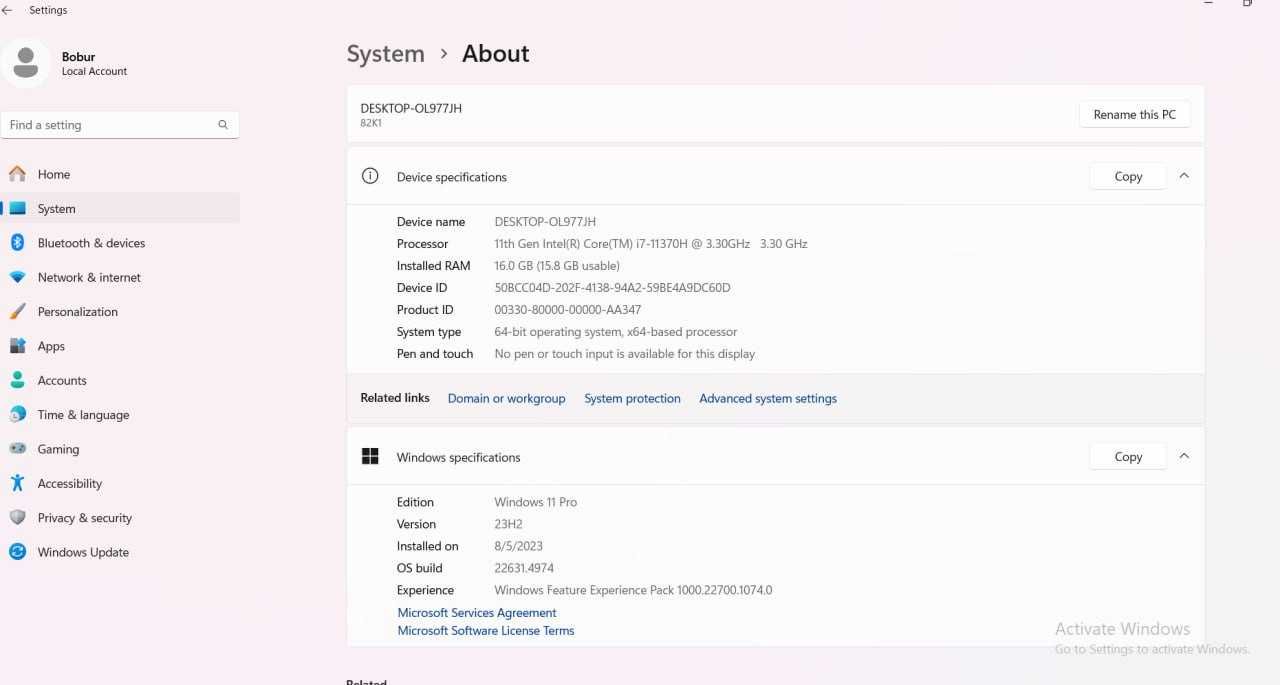Click the processor i7-11370H value text
The height and width of the screenshot is (685, 1280).
651,243
